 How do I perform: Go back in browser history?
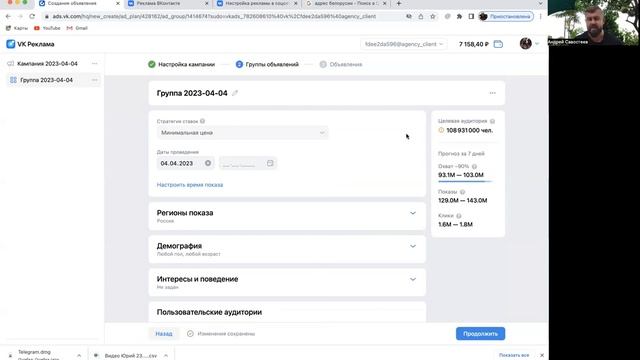[8, 16]
